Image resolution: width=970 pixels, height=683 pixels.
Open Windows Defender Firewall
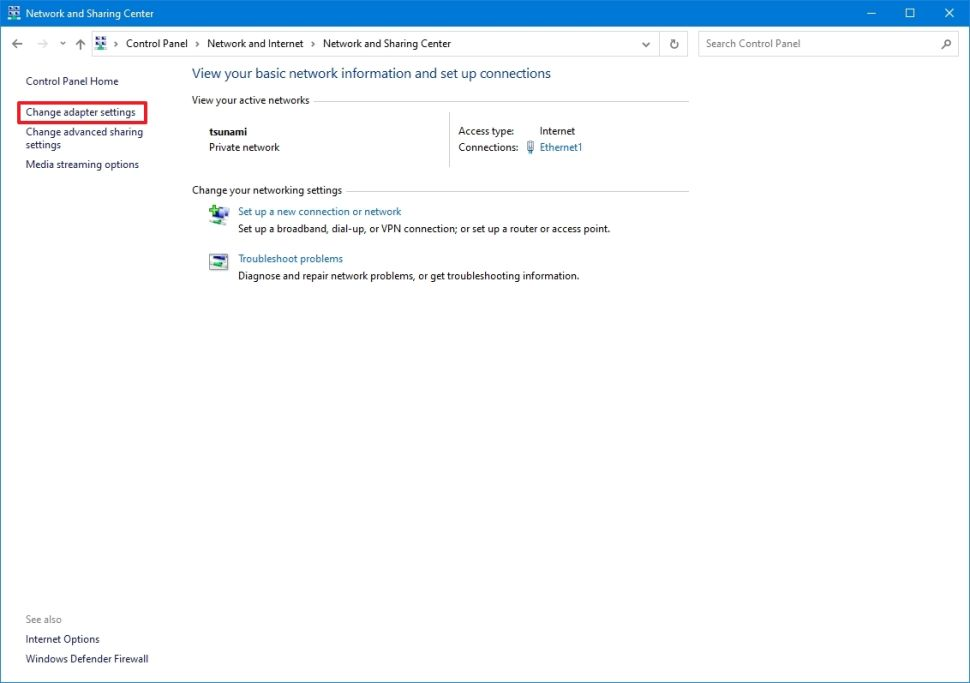86,658
